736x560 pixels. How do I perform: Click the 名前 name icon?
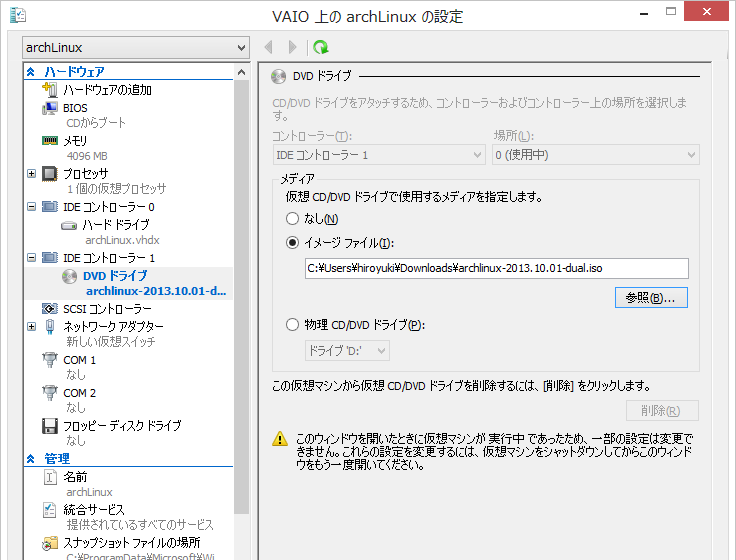coord(50,477)
